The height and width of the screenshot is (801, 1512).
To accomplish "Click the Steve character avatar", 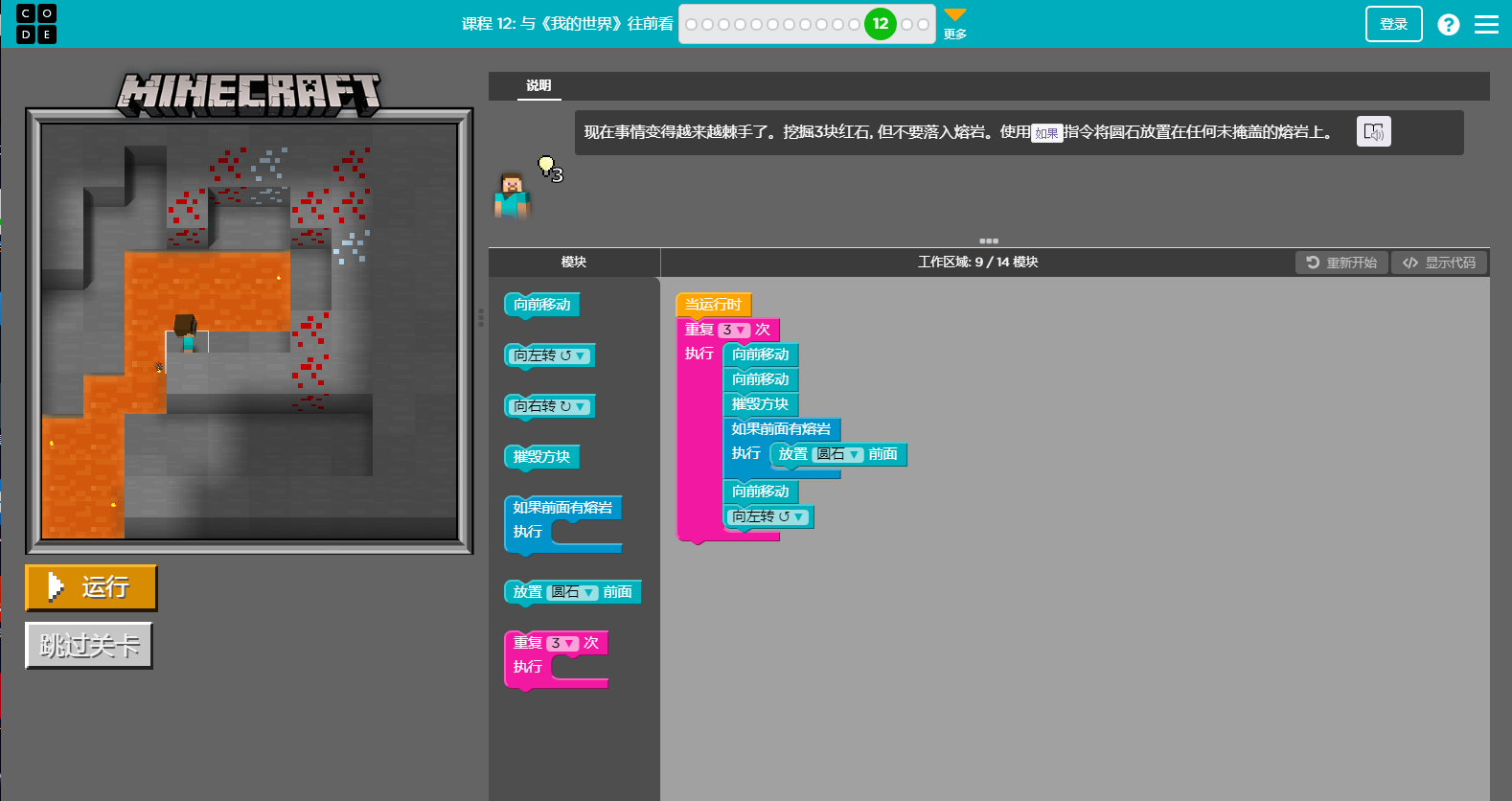I will (x=512, y=196).
